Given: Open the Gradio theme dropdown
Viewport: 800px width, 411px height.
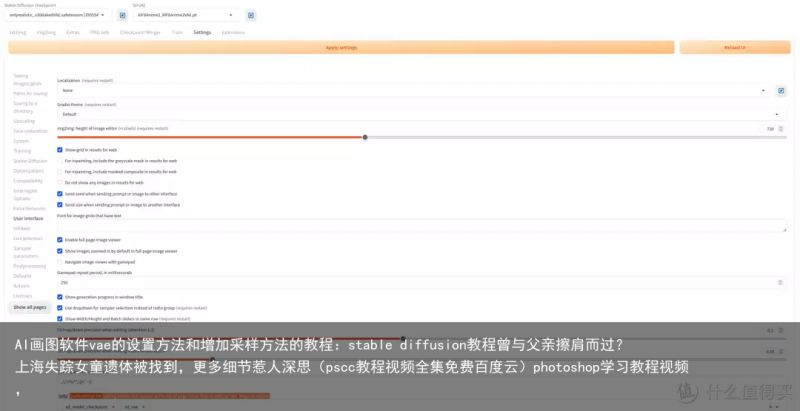Looking at the screenshot, I should point(421,114).
